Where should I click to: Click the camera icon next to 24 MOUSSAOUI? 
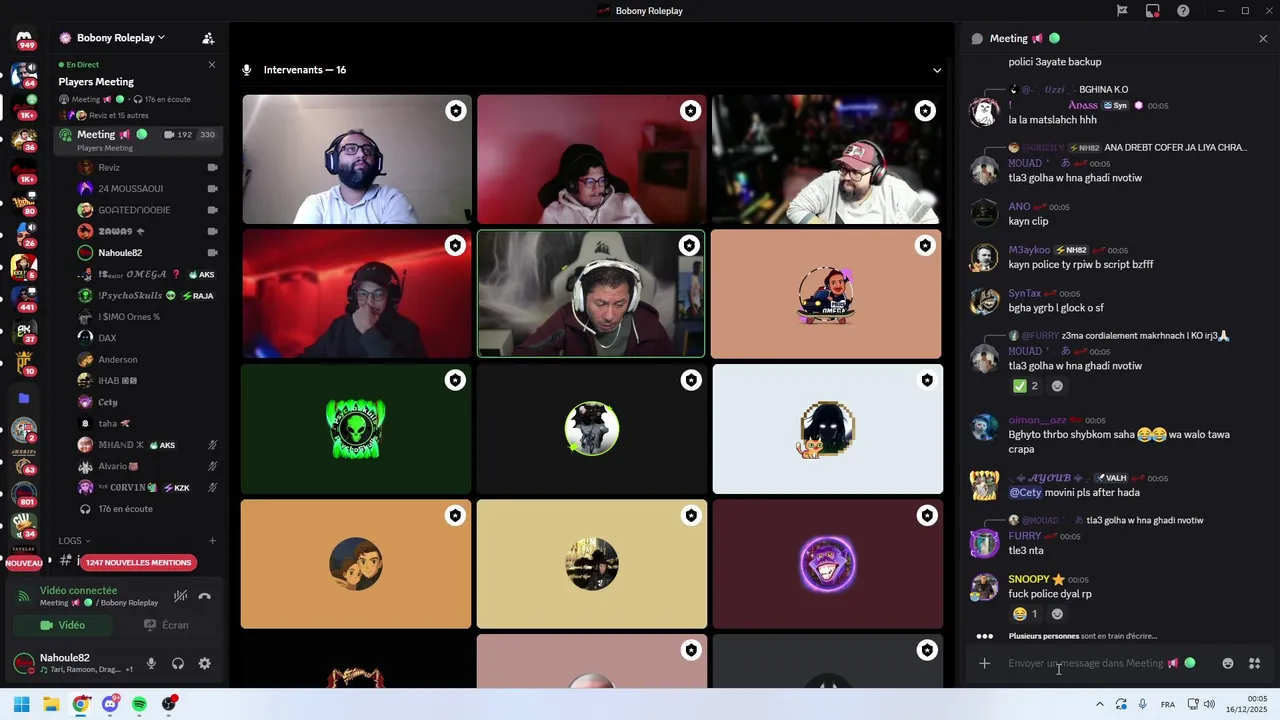click(x=212, y=188)
